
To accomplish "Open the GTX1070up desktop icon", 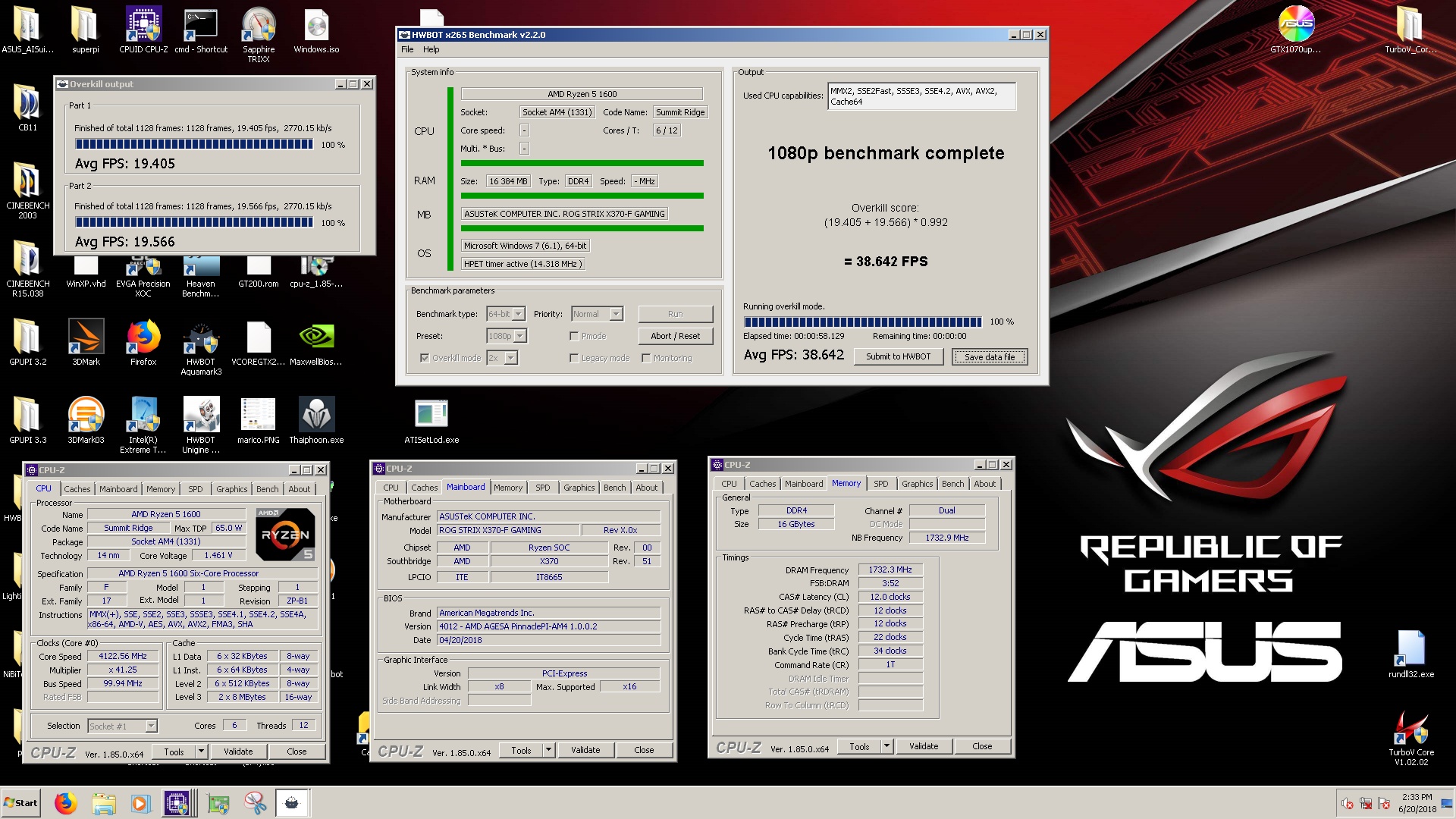I will coord(1296,30).
